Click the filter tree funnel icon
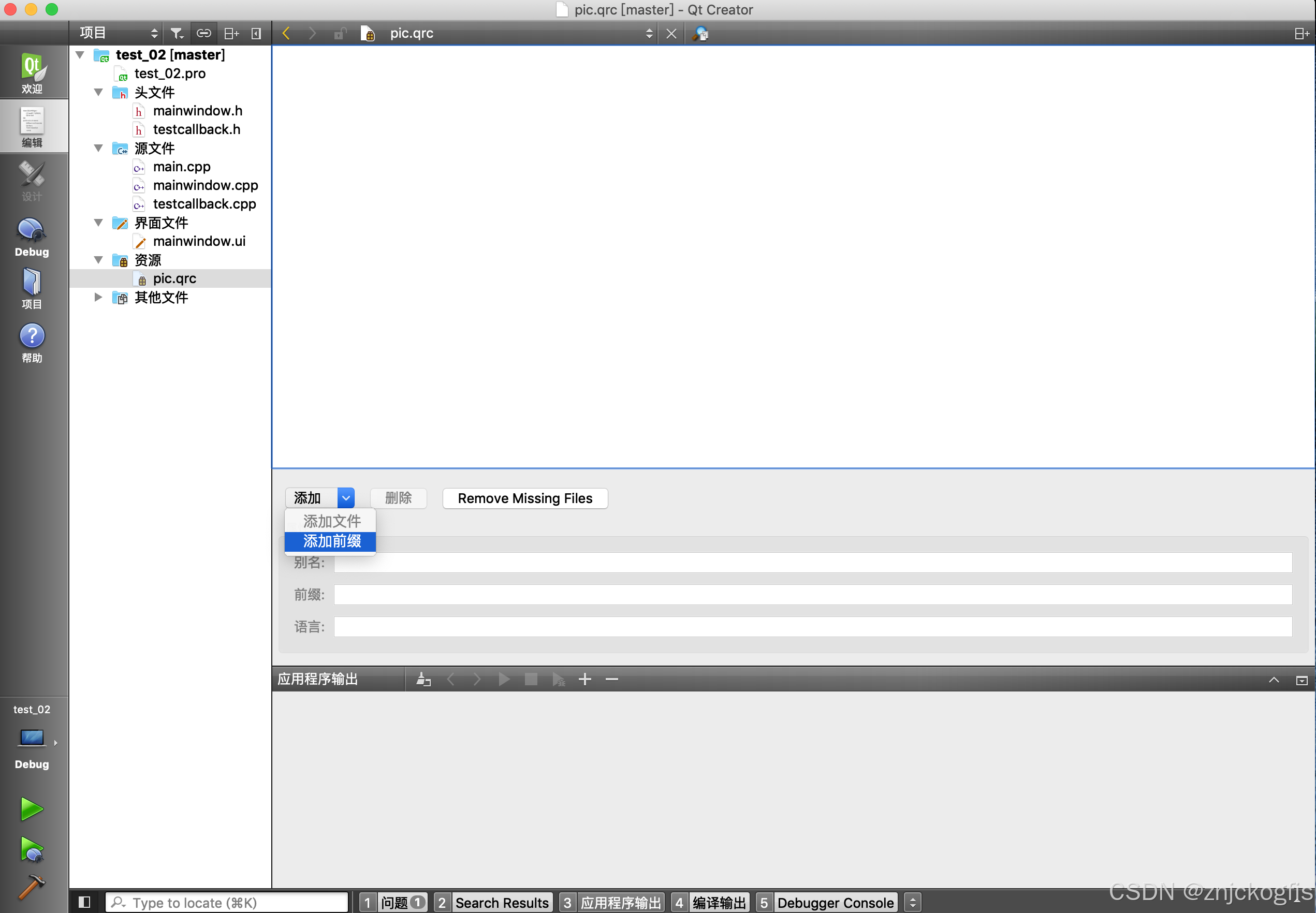The image size is (1316, 913). (x=177, y=34)
